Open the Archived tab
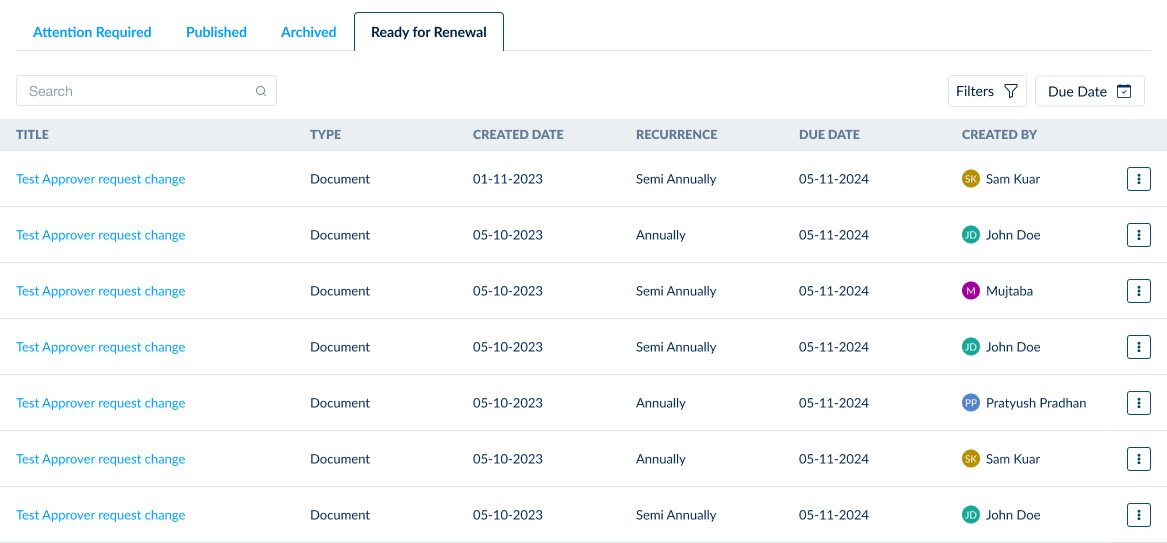Image resolution: width=1167 pixels, height=543 pixels. [x=308, y=32]
